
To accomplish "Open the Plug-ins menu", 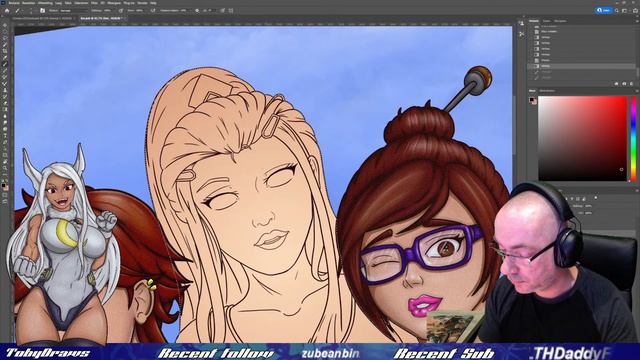I will pyautogui.click(x=129, y=3).
